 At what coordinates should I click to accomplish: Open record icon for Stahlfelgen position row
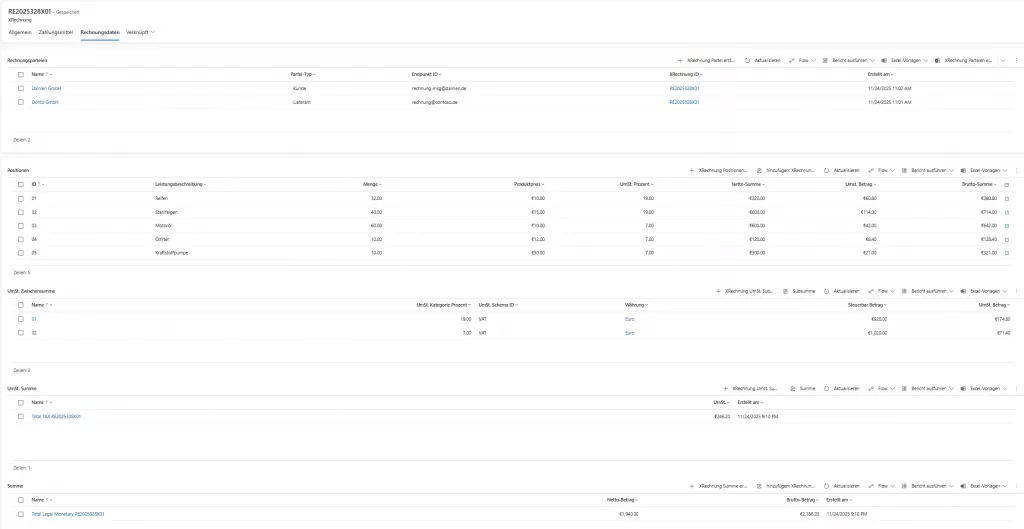(1006, 212)
